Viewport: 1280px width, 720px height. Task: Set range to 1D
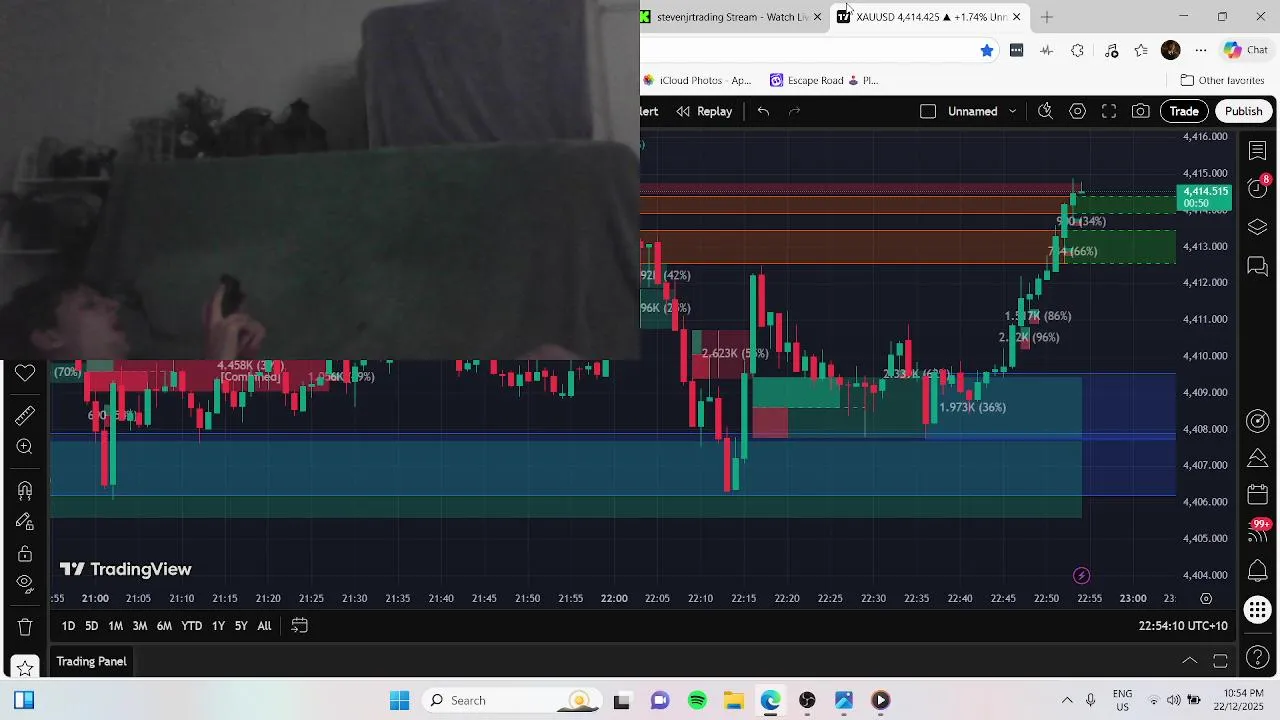(68, 626)
